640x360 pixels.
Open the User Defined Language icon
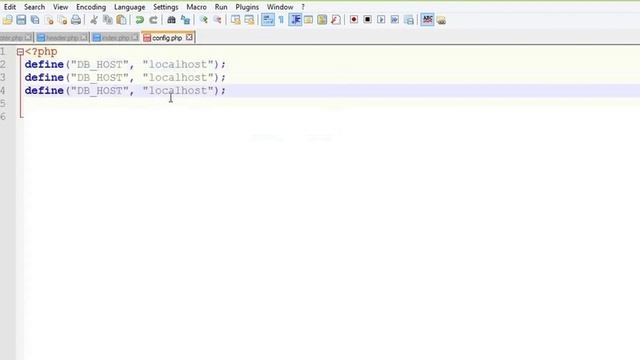tap(309, 20)
